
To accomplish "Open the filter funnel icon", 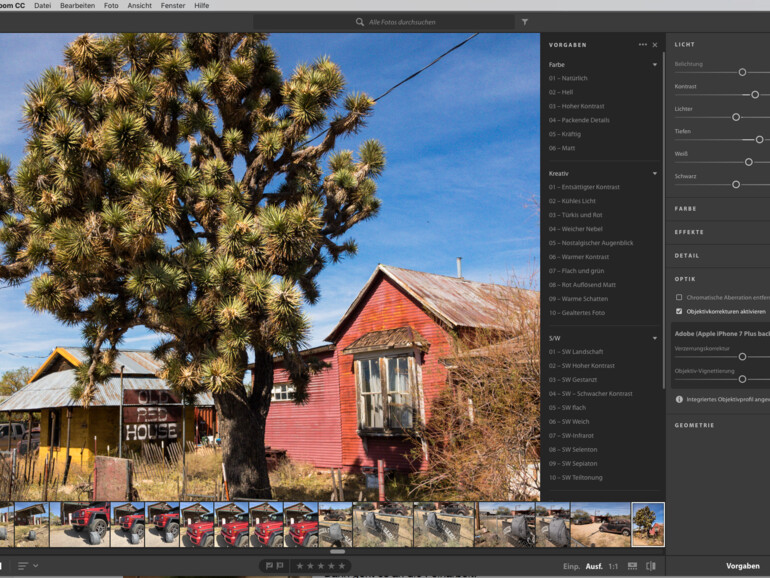I will pyautogui.click(x=524, y=22).
